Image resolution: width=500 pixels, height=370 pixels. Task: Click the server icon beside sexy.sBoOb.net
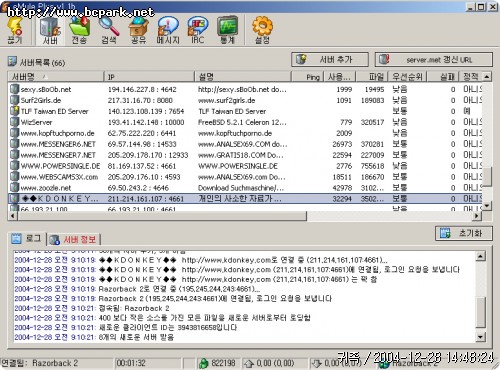click(14, 89)
